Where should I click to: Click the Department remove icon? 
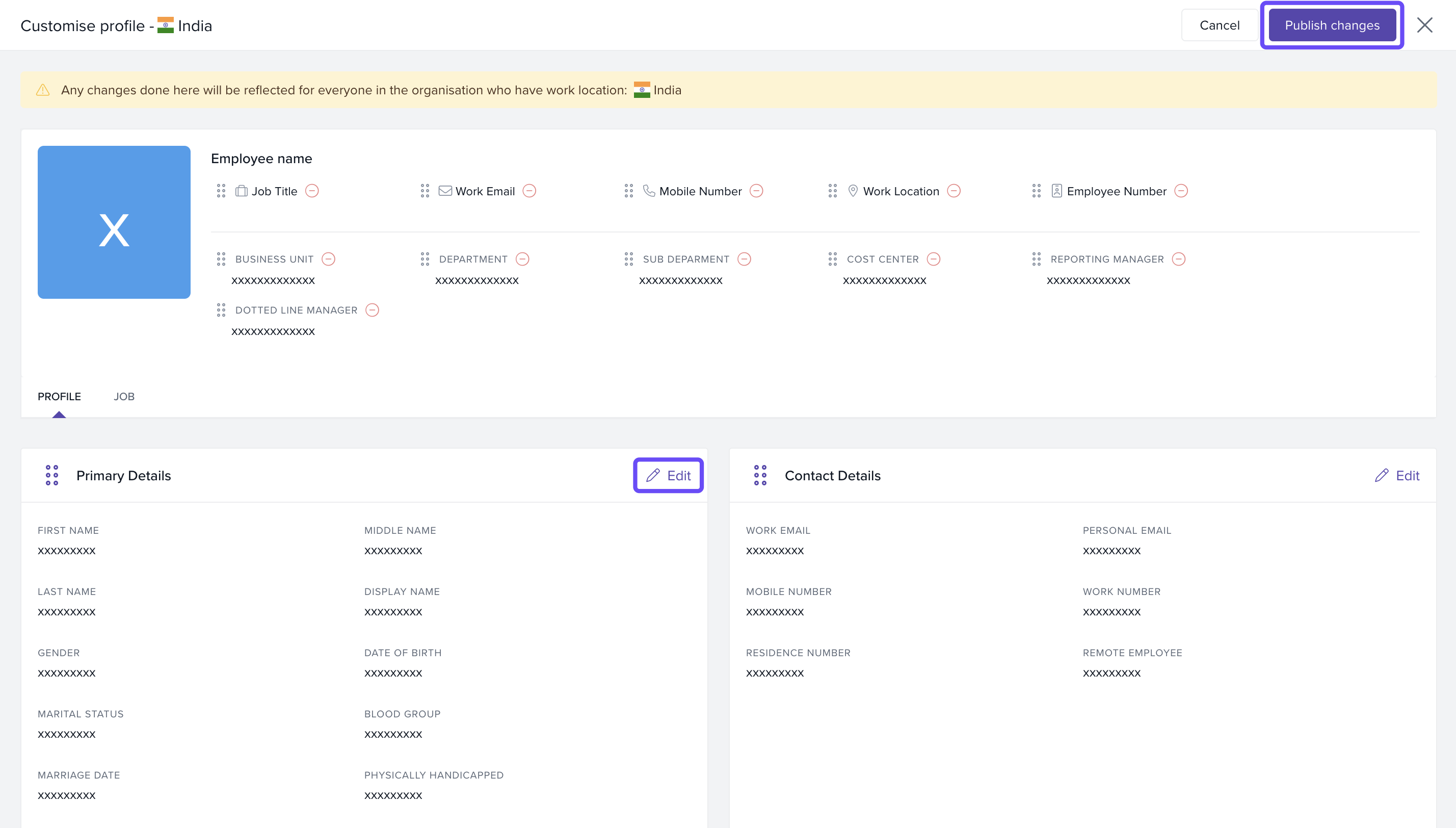point(522,260)
